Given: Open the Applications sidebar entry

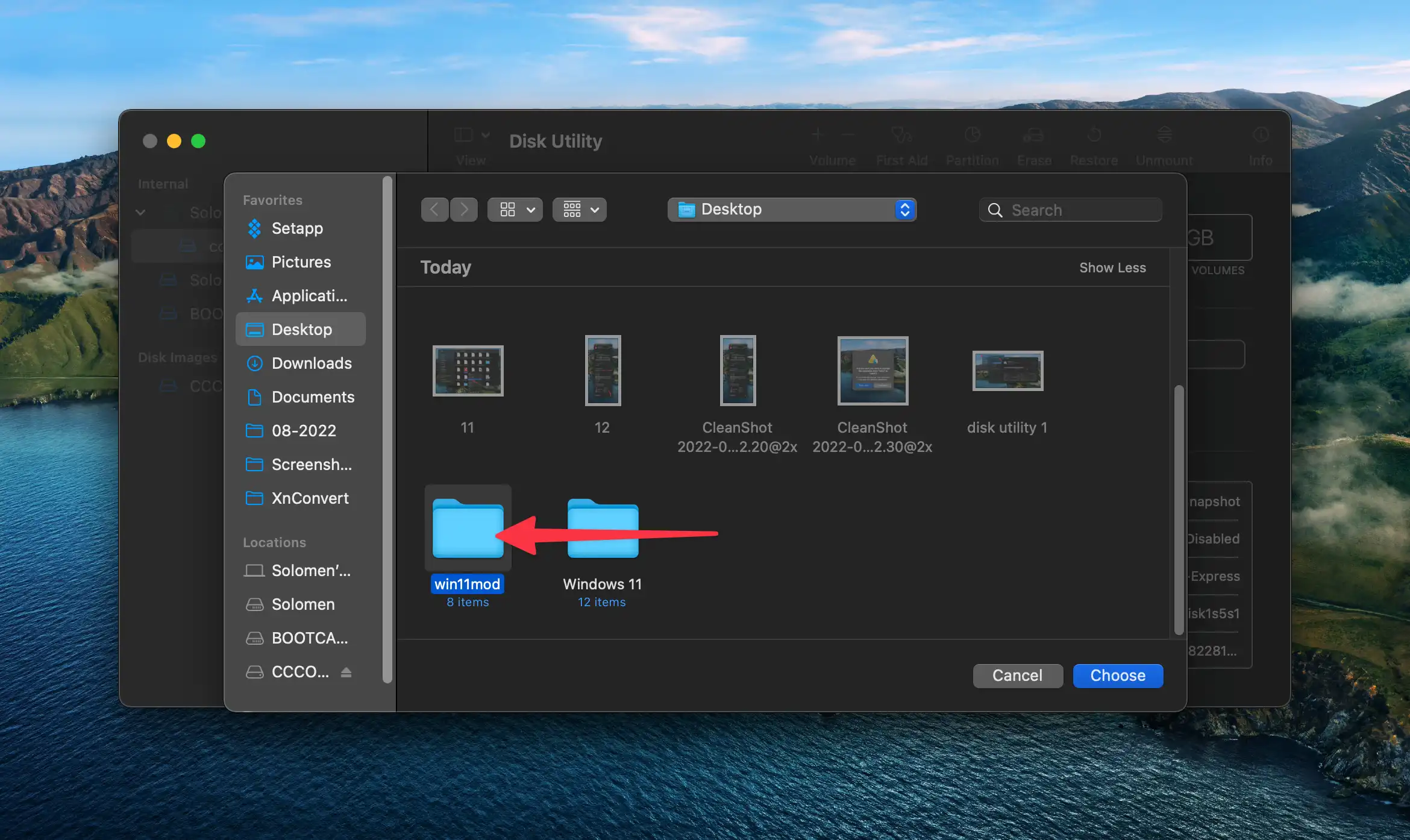Looking at the screenshot, I should [301, 296].
